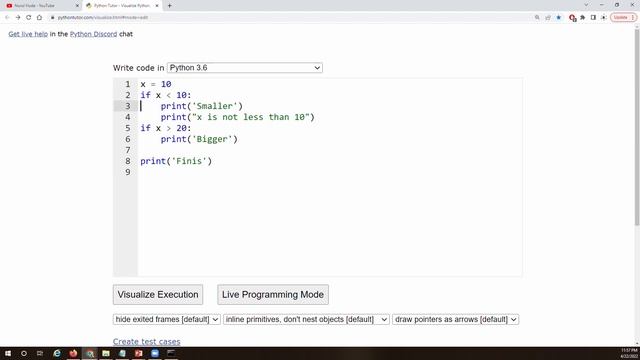Image resolution: width=640 pixels, height=360 pixels.
Task: Place cursor on 'if x < 10:' line
Action: [x=166, y=95]
